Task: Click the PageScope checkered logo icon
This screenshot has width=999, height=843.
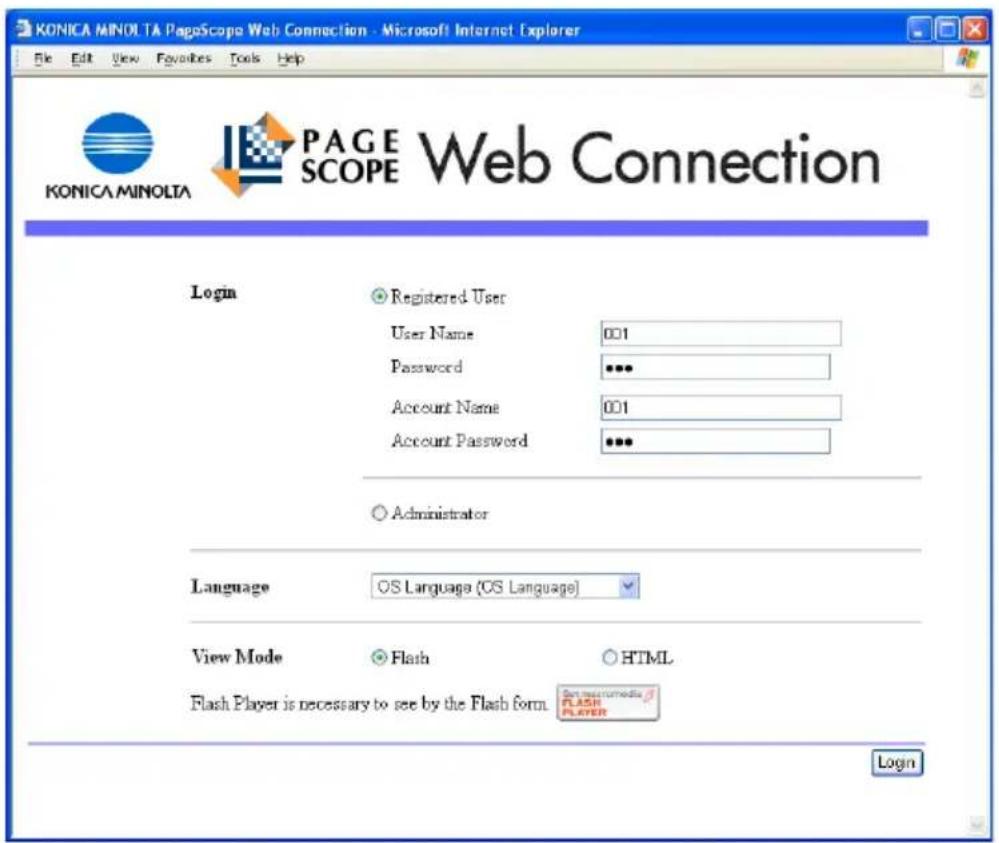Action: click(253, 155)
